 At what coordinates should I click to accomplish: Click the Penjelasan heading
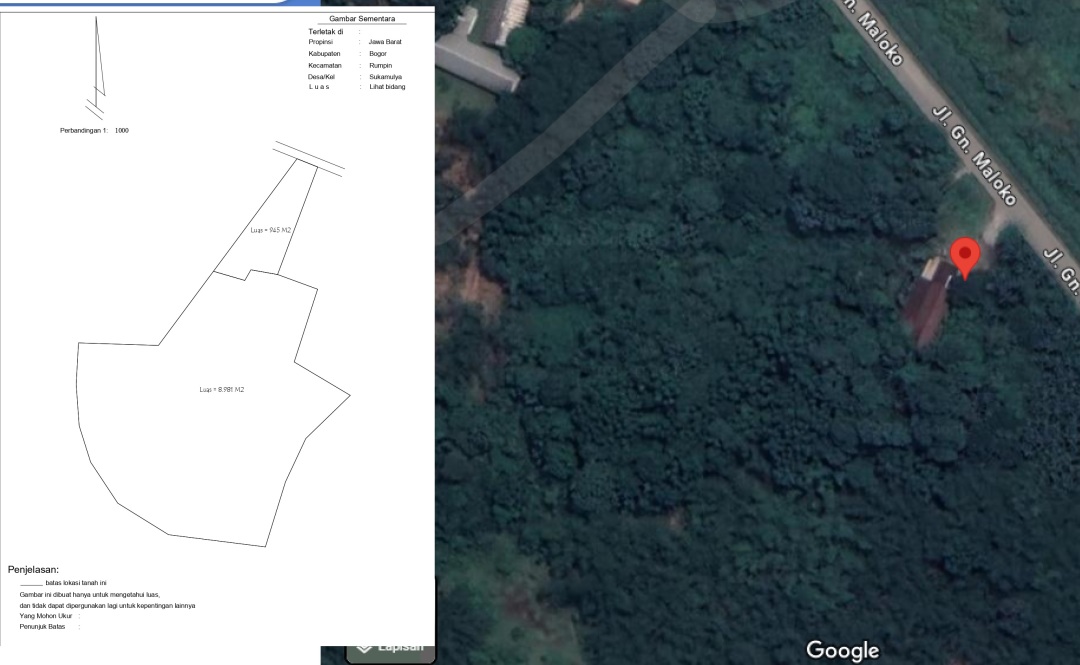pyautogui.click(x=33, y=569)
